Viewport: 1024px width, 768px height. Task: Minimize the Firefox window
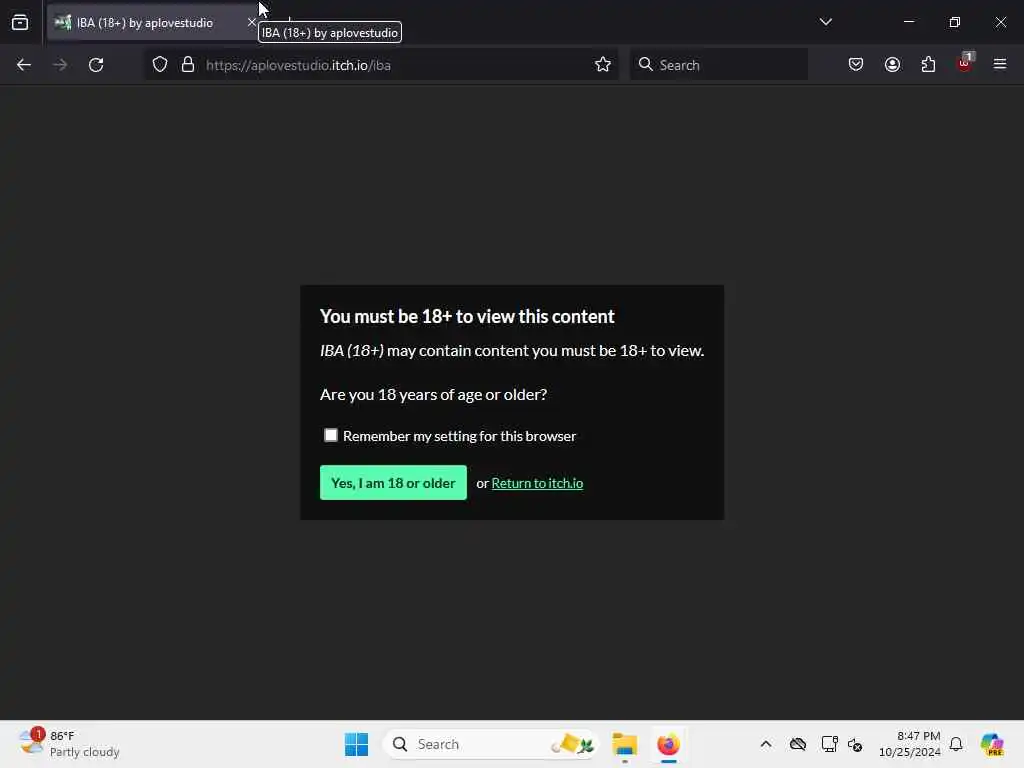(x=908, y=22)
